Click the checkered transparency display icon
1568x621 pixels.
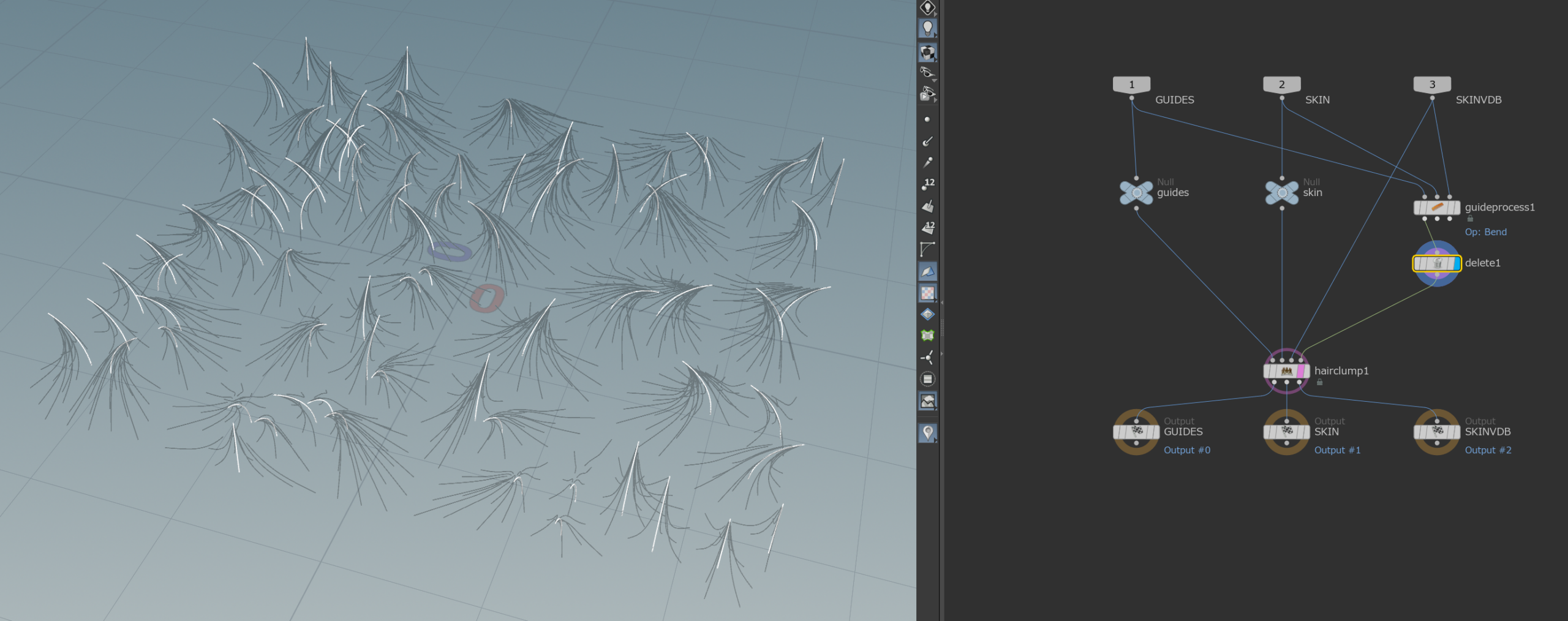[x=927, y=293]
